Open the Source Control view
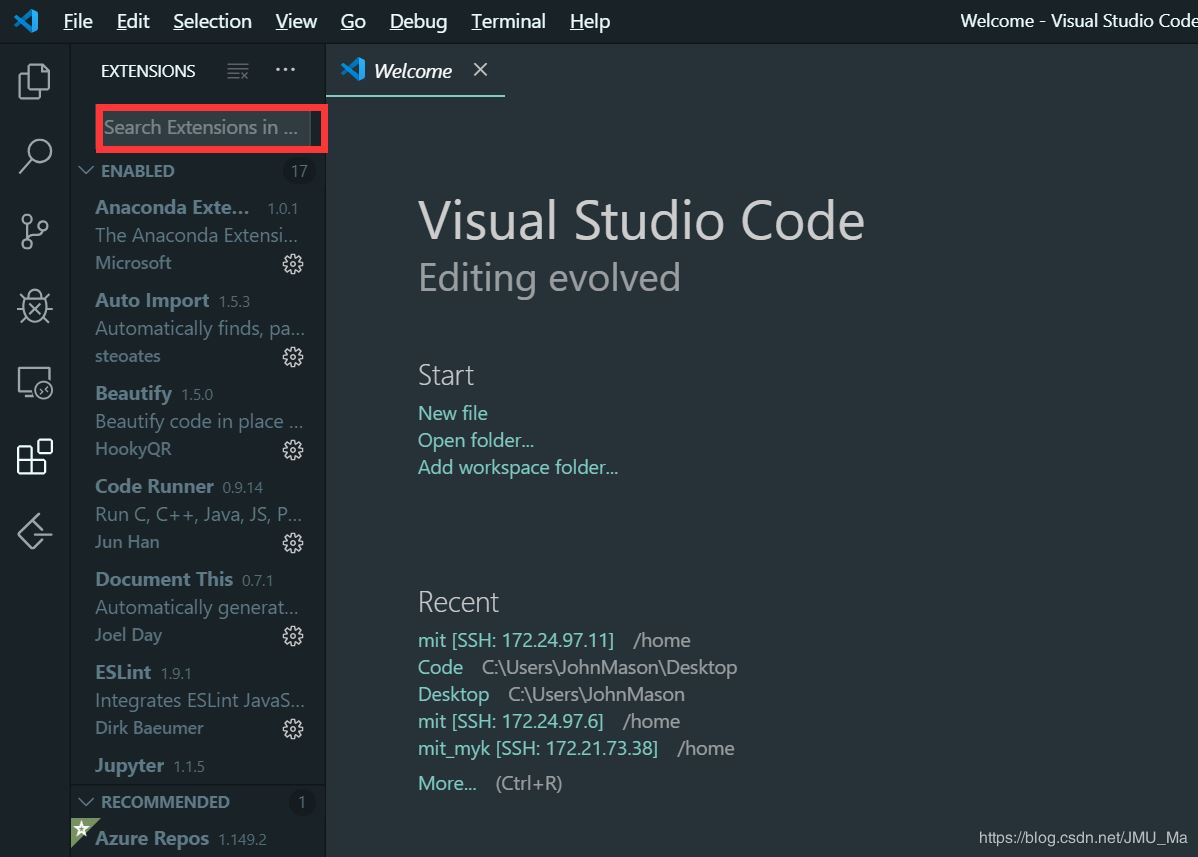Screen dimensions: 1198x857 coord(34,231)
